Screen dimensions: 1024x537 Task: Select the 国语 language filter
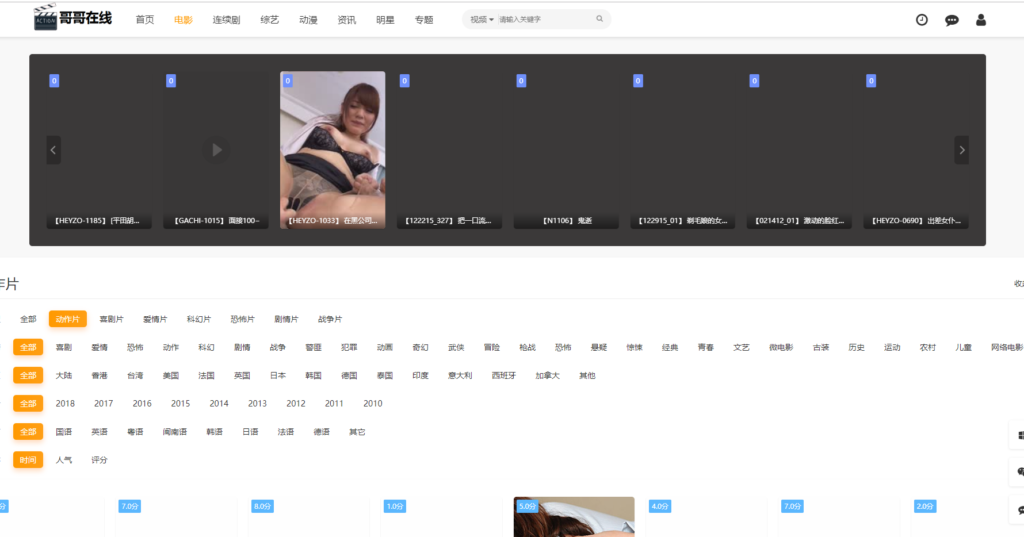click(x=64, y=432)
